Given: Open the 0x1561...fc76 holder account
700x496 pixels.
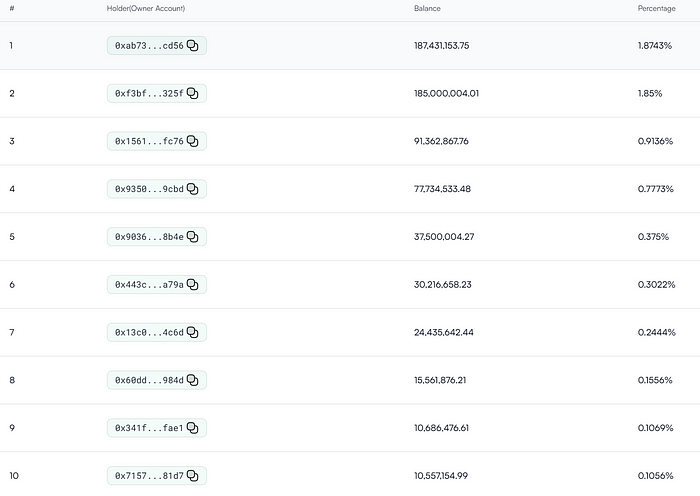Looking at the screenshot, I should [148, 142].
